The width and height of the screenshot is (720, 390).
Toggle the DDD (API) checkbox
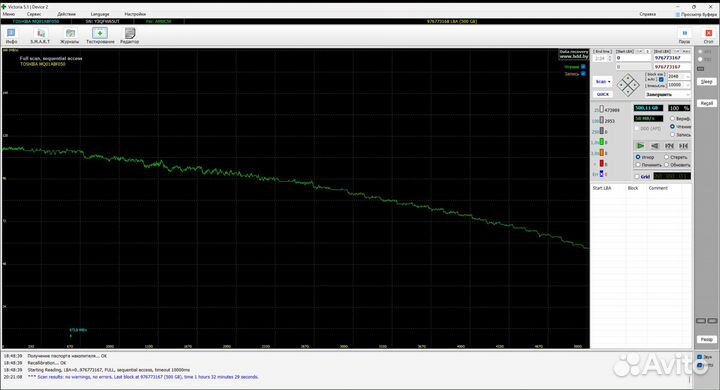click(x=636, y=129)
